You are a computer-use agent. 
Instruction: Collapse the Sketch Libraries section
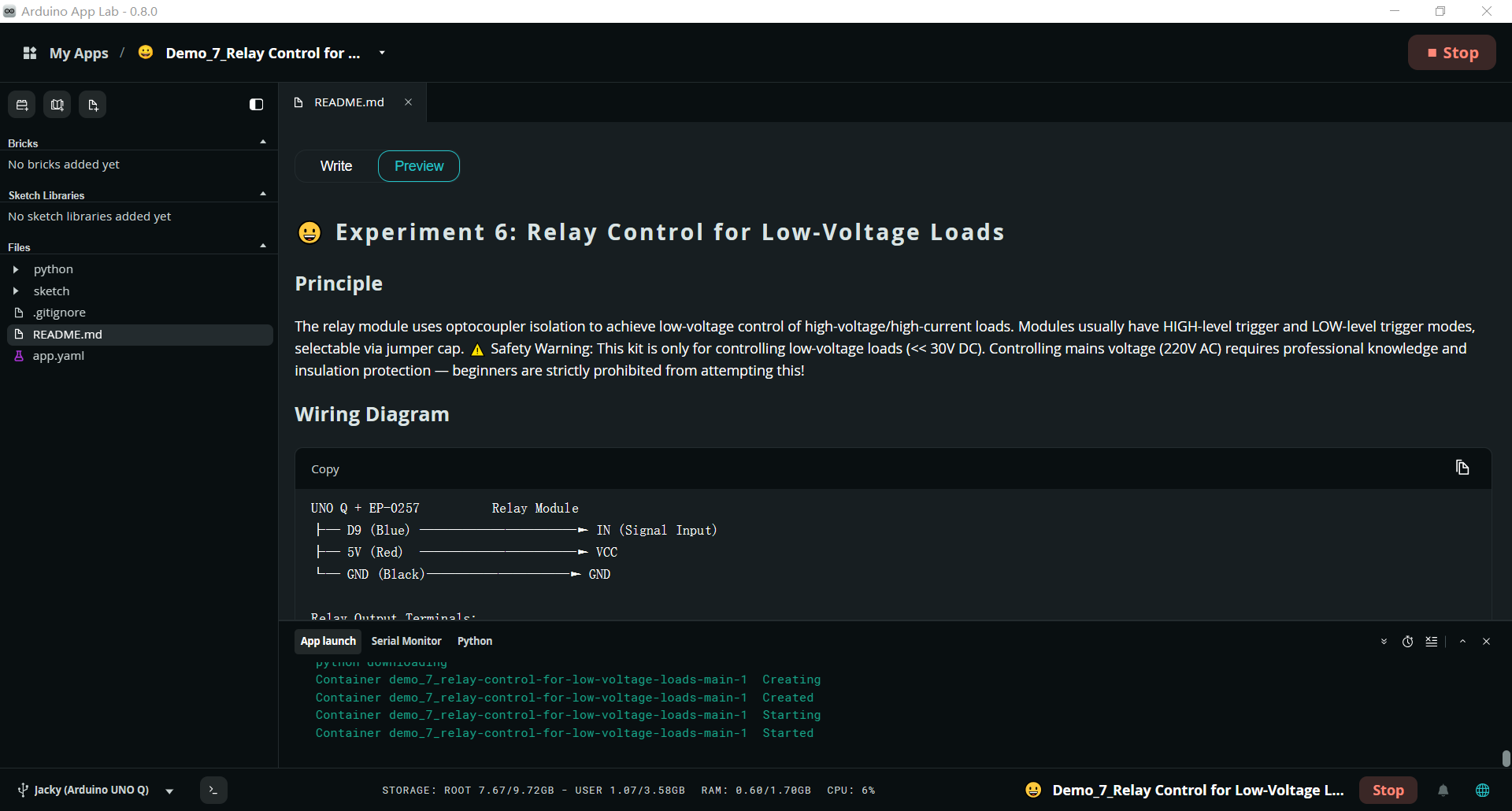click(263, 194)
